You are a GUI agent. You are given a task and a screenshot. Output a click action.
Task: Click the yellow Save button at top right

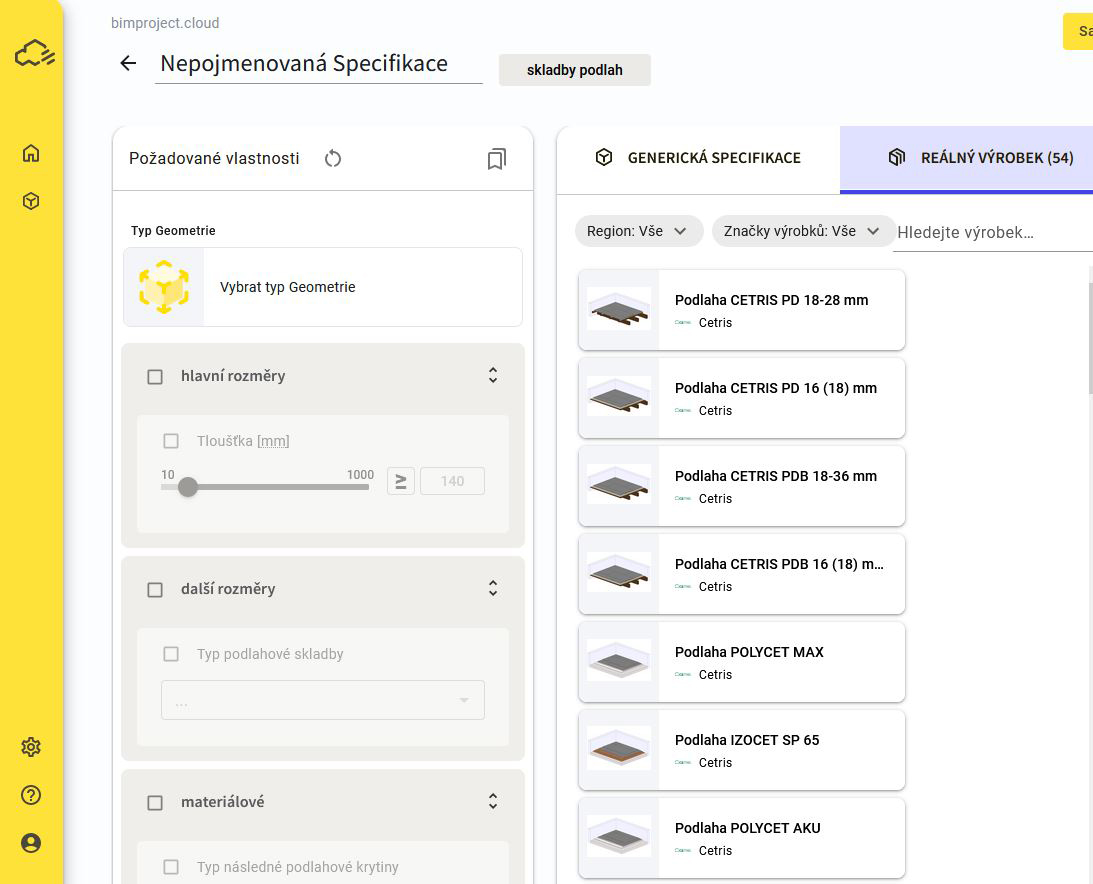tap(1078, 31)
